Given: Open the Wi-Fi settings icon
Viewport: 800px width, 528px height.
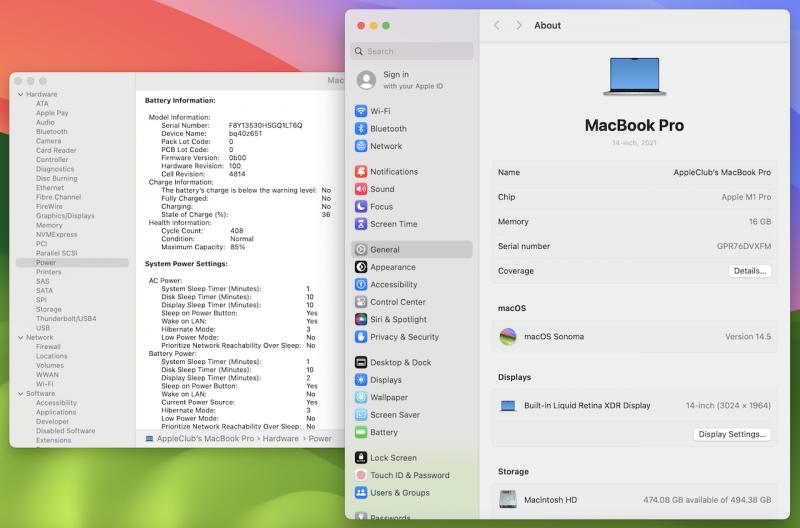Looking at the screenshot, I should 362,111.
